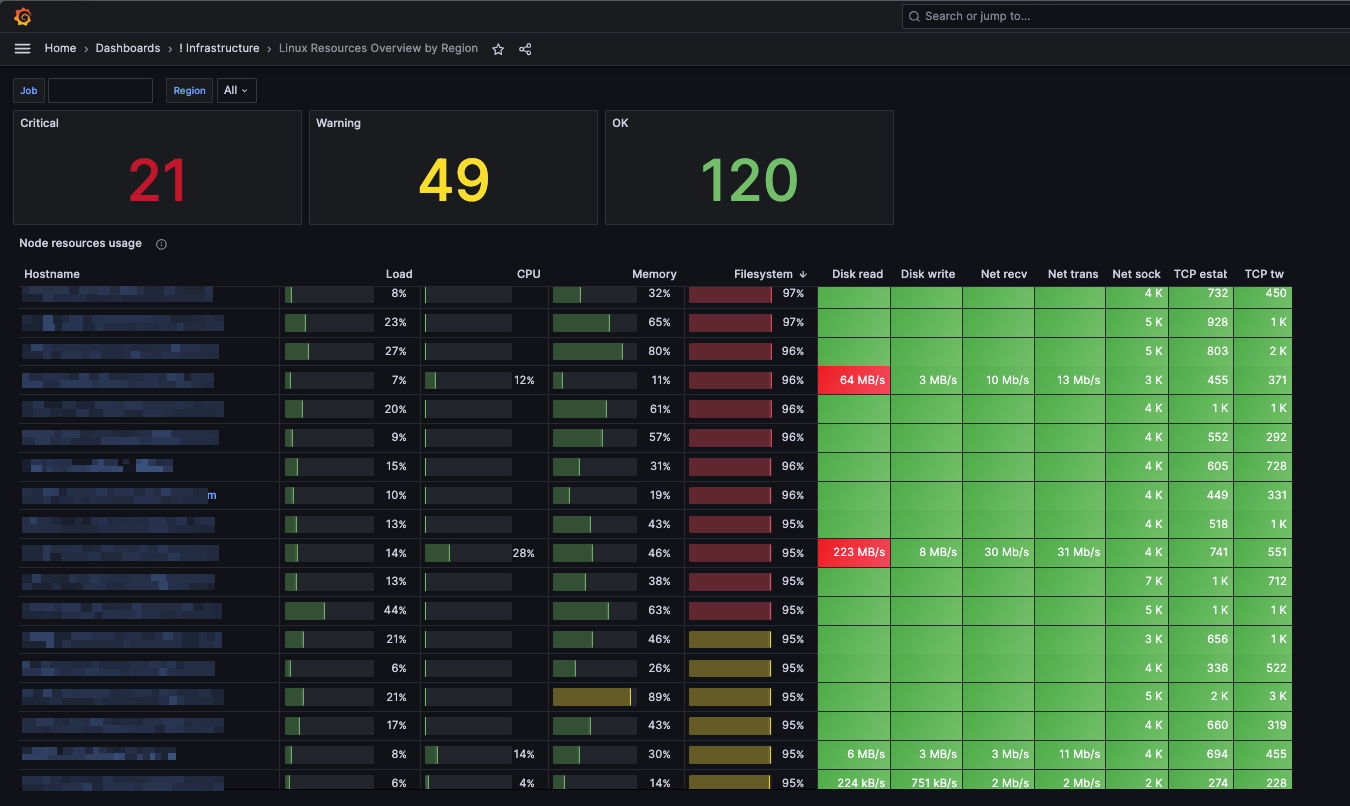Click the yellow 89% memory usage bar
This screenshot has height=806, width=1350.
[592, 697]
